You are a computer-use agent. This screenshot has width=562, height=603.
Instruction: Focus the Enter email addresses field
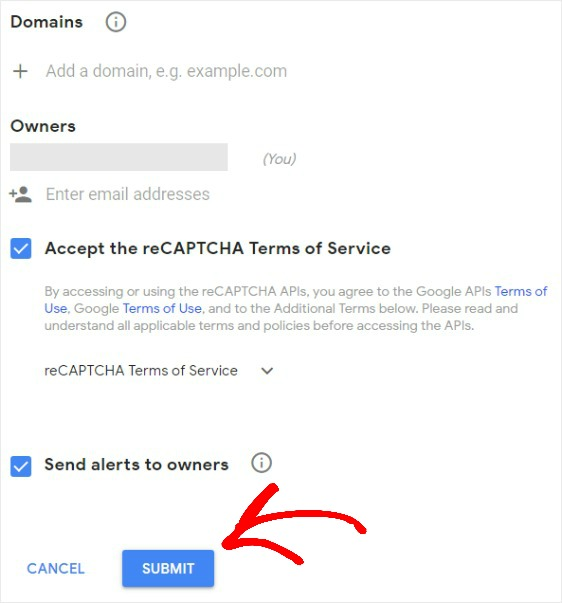[128, 194]
